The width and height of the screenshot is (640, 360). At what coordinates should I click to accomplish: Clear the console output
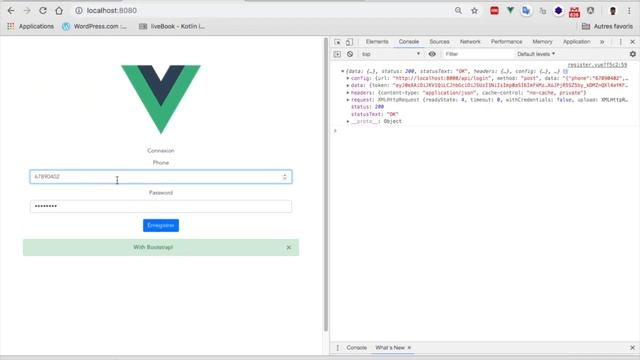pos(350,54)
